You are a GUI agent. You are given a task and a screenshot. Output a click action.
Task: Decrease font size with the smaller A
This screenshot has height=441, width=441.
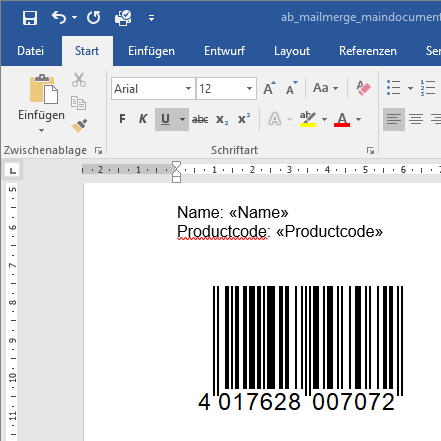291,88
